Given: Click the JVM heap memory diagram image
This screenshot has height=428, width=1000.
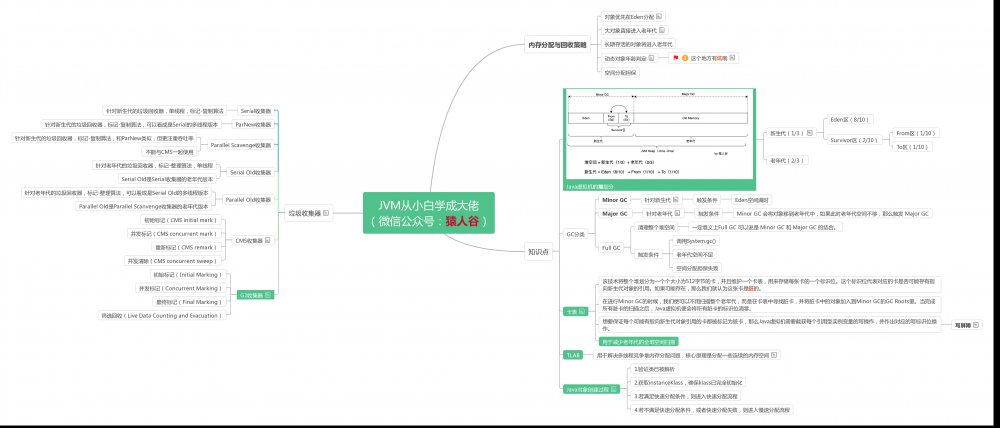Looking at the screenshot, I should click(x=660, y=135).
